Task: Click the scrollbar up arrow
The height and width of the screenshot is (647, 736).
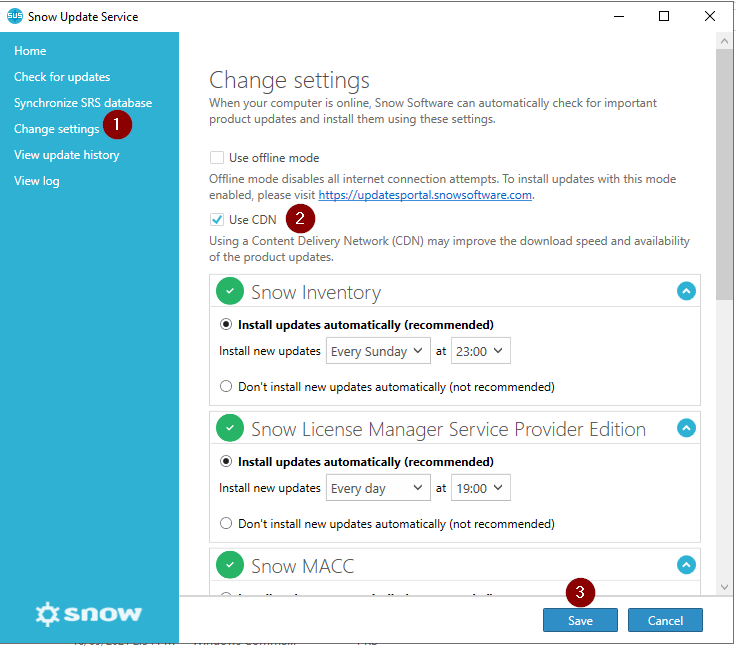Action: click(724, 41)
